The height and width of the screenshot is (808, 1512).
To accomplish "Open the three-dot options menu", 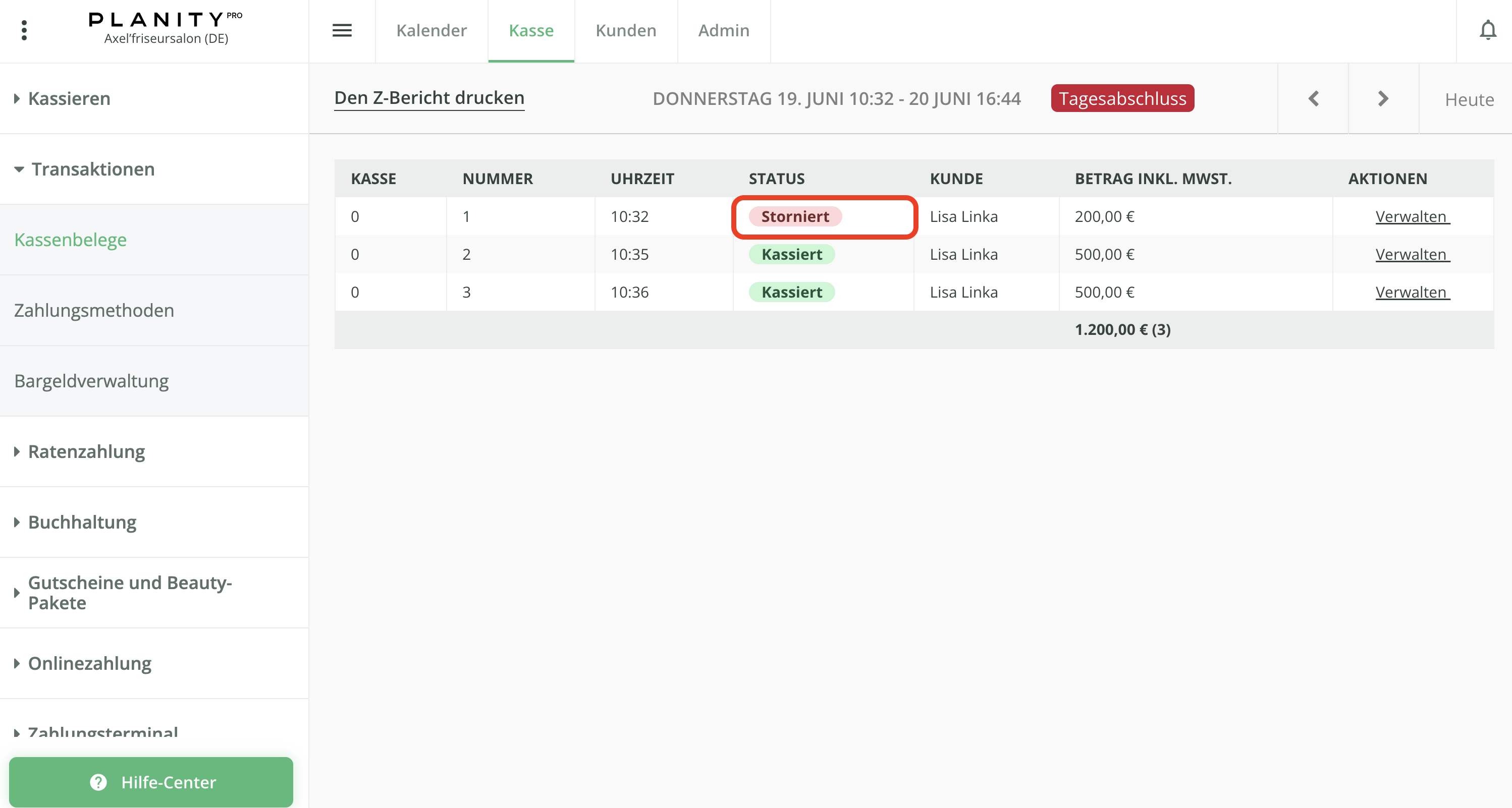I will (x=24, y=30).
